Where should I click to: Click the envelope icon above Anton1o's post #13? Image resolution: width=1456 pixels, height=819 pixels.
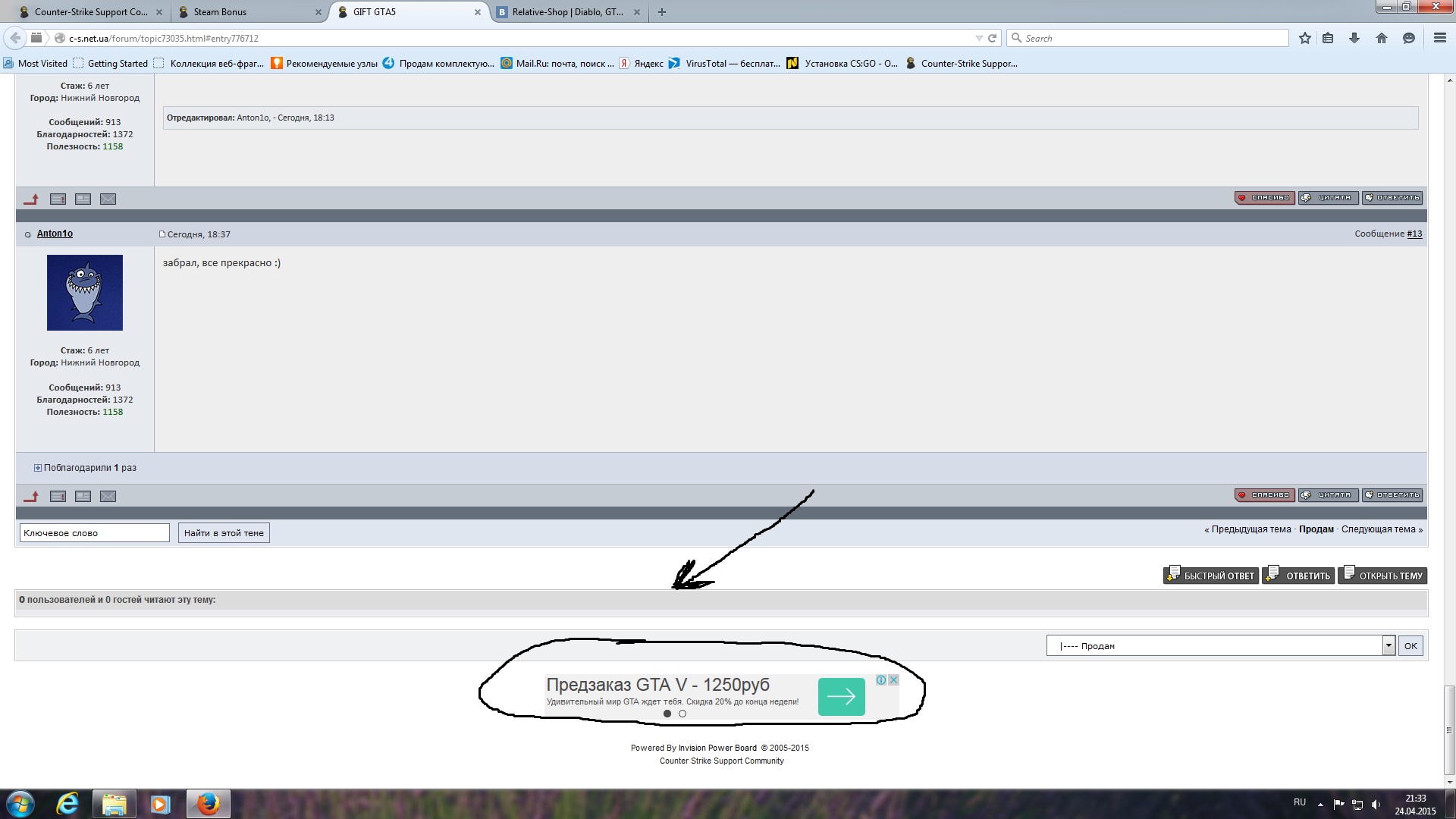108,199
